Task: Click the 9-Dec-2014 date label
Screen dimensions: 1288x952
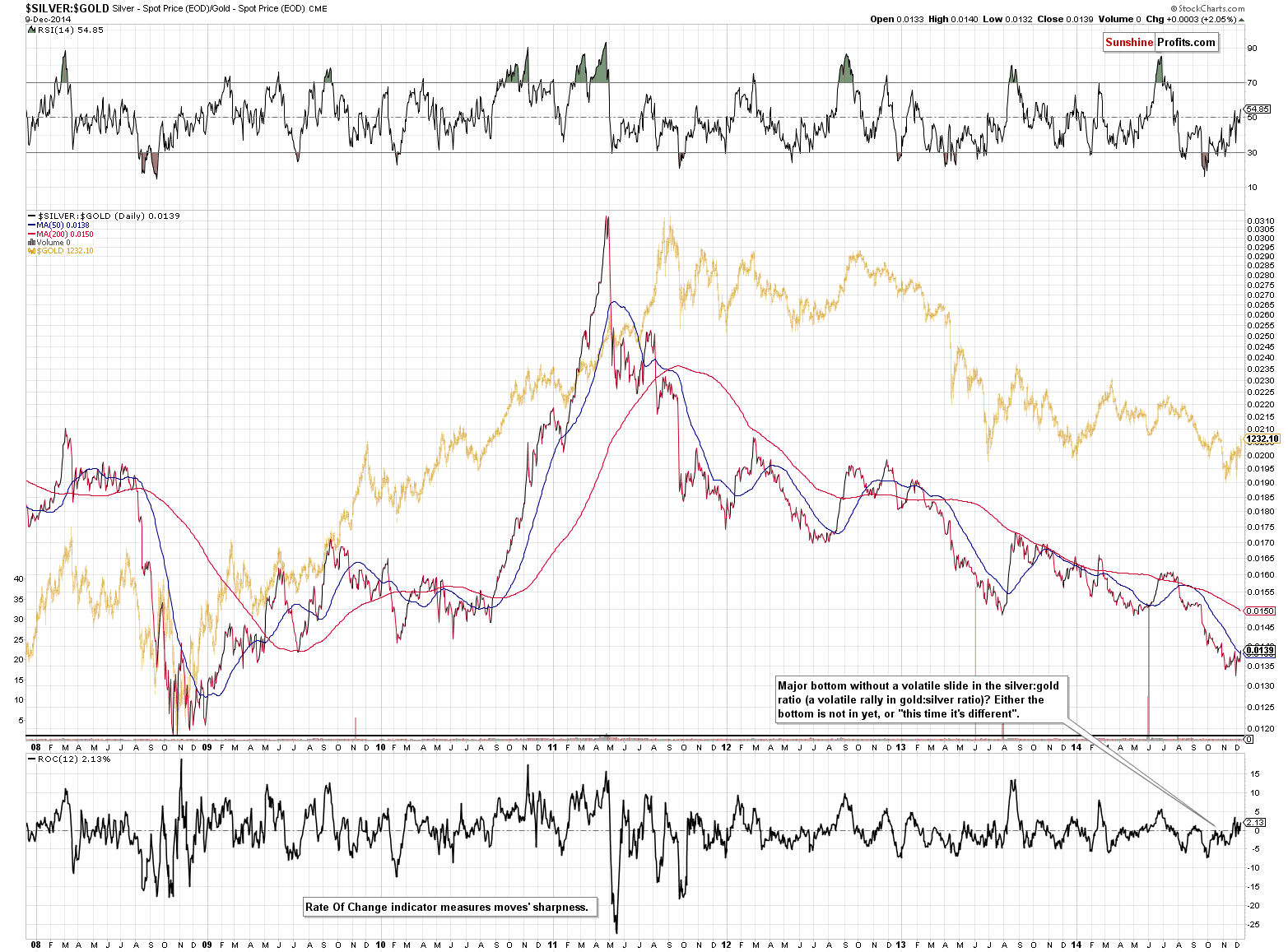Action: [x=48, y=19]
